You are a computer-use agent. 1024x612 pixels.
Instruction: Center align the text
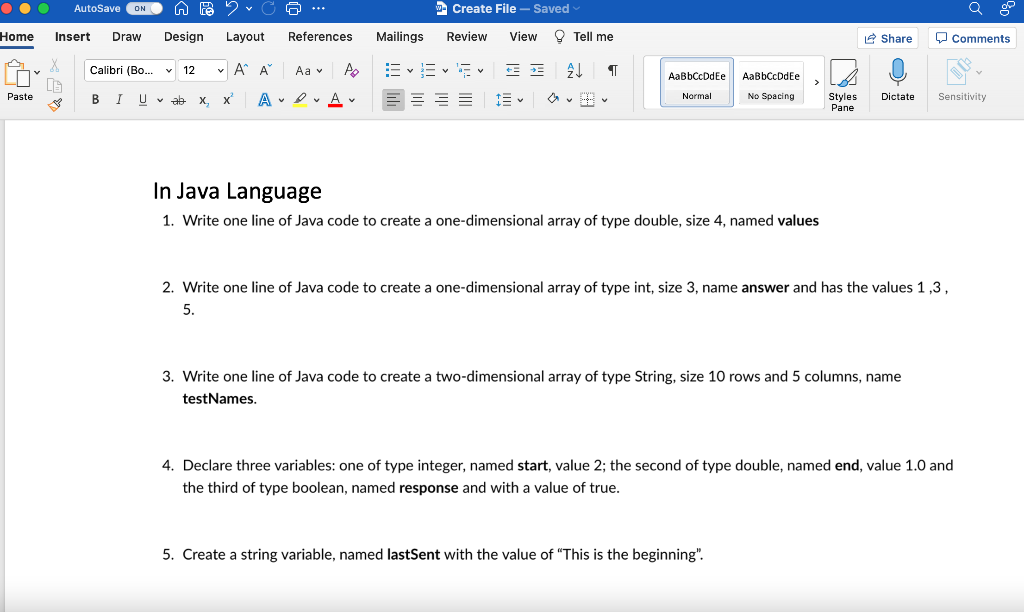point(418,100)
